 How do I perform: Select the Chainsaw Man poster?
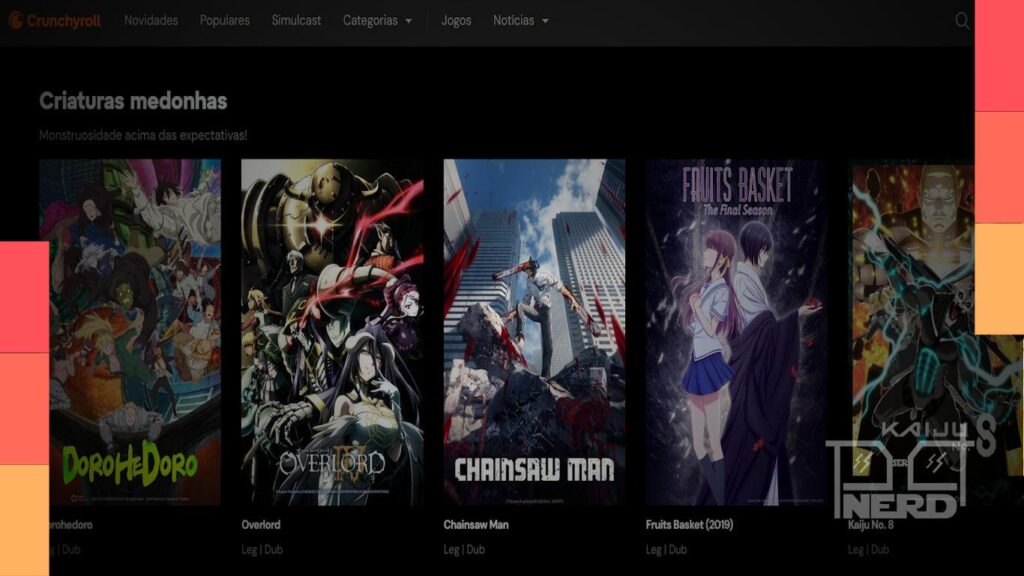[x=534, y=332]
